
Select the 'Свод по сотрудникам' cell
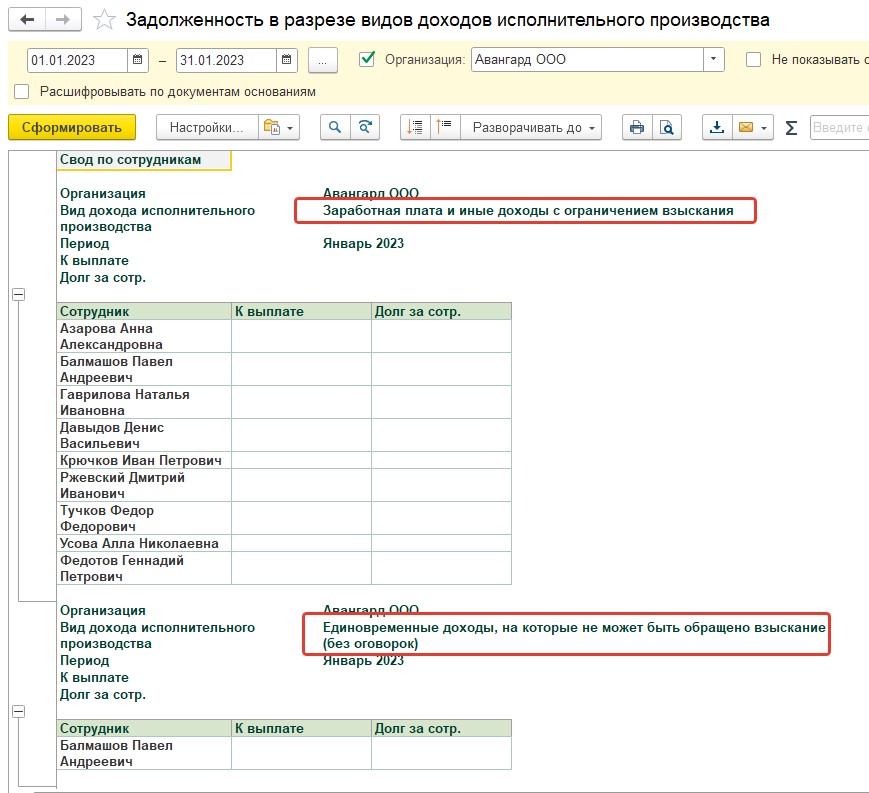click(x=144, y=160)
